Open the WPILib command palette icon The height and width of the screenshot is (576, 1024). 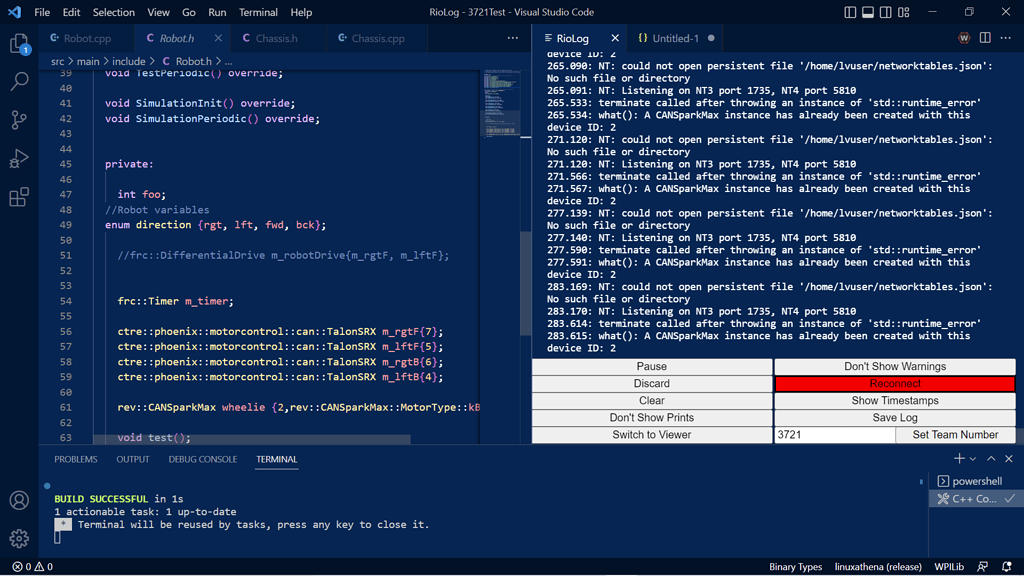(963, 37)
